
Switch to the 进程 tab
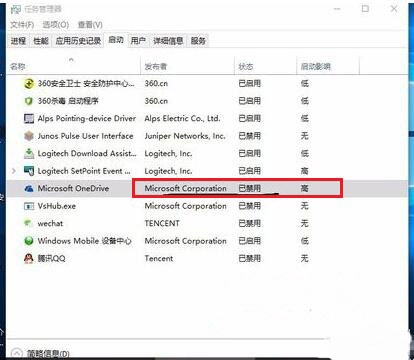18,41
